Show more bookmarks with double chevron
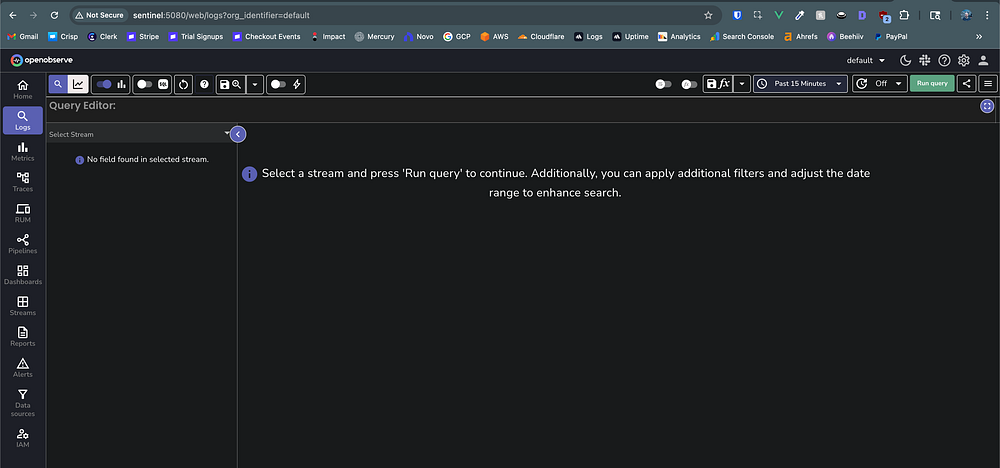Screen dimensions: 1000x468 979,36
